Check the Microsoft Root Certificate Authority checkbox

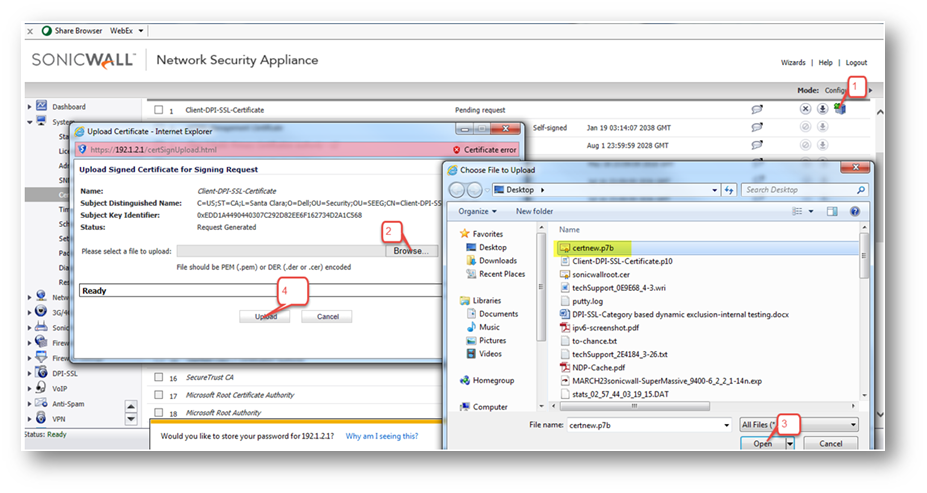[x=158, y=394]
